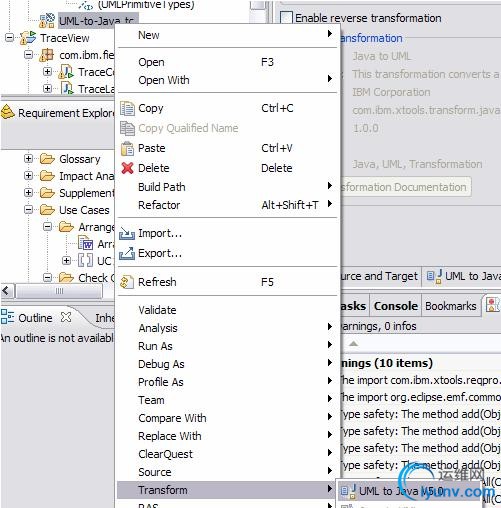Expand the Glossary folder
The image size is (501, 508).
pyautogui.click(x=29, y=158)
